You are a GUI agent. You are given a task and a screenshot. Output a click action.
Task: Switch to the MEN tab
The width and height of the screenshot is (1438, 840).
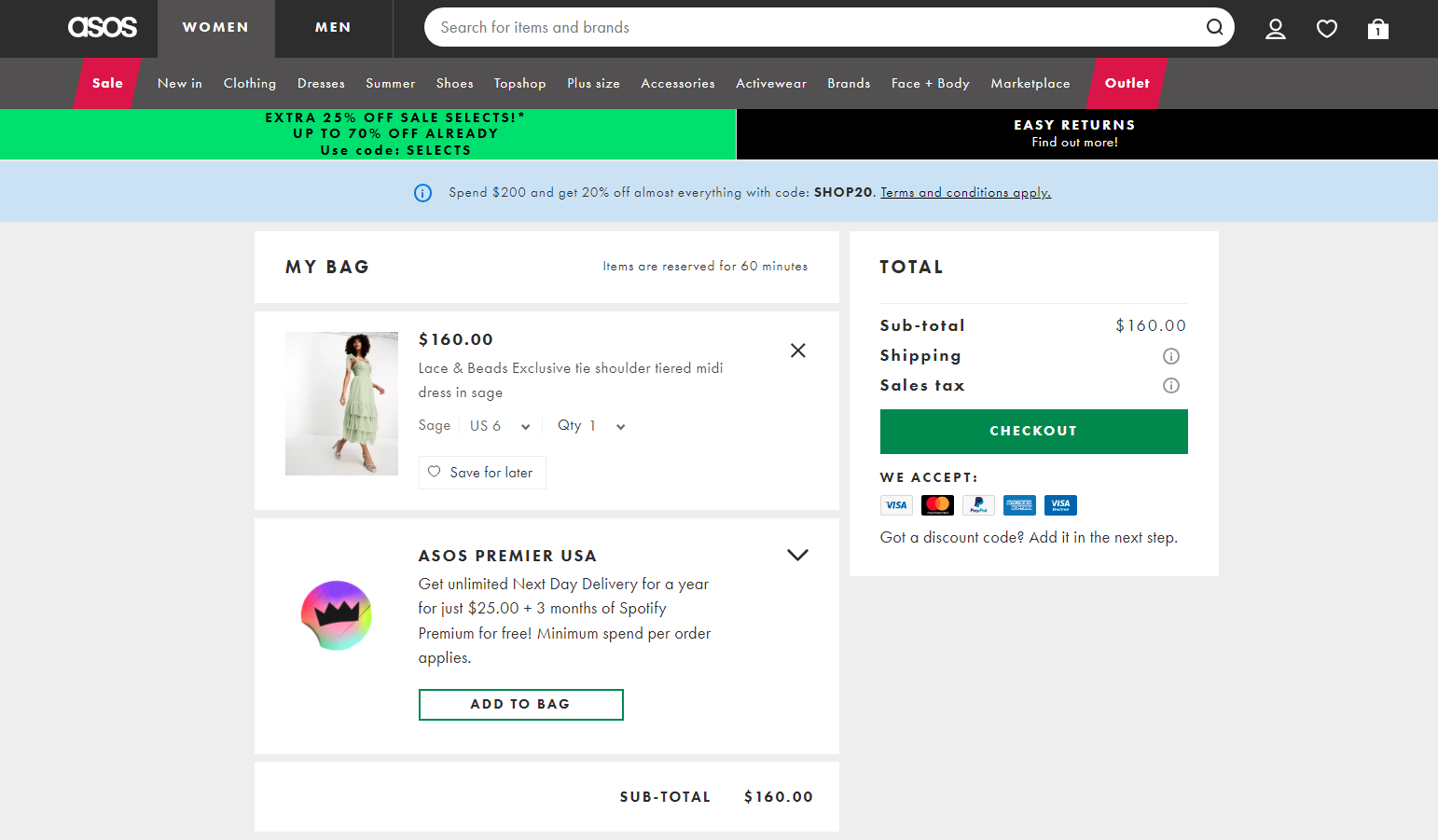click(x=333, y=27)
